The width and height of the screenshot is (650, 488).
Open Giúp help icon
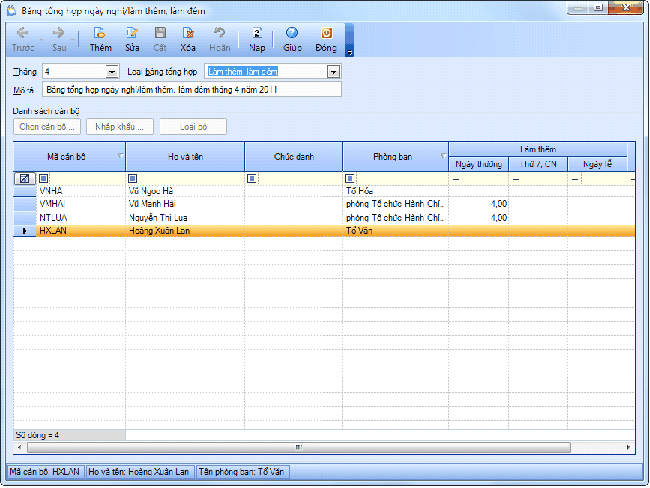[x=292, y=33]
